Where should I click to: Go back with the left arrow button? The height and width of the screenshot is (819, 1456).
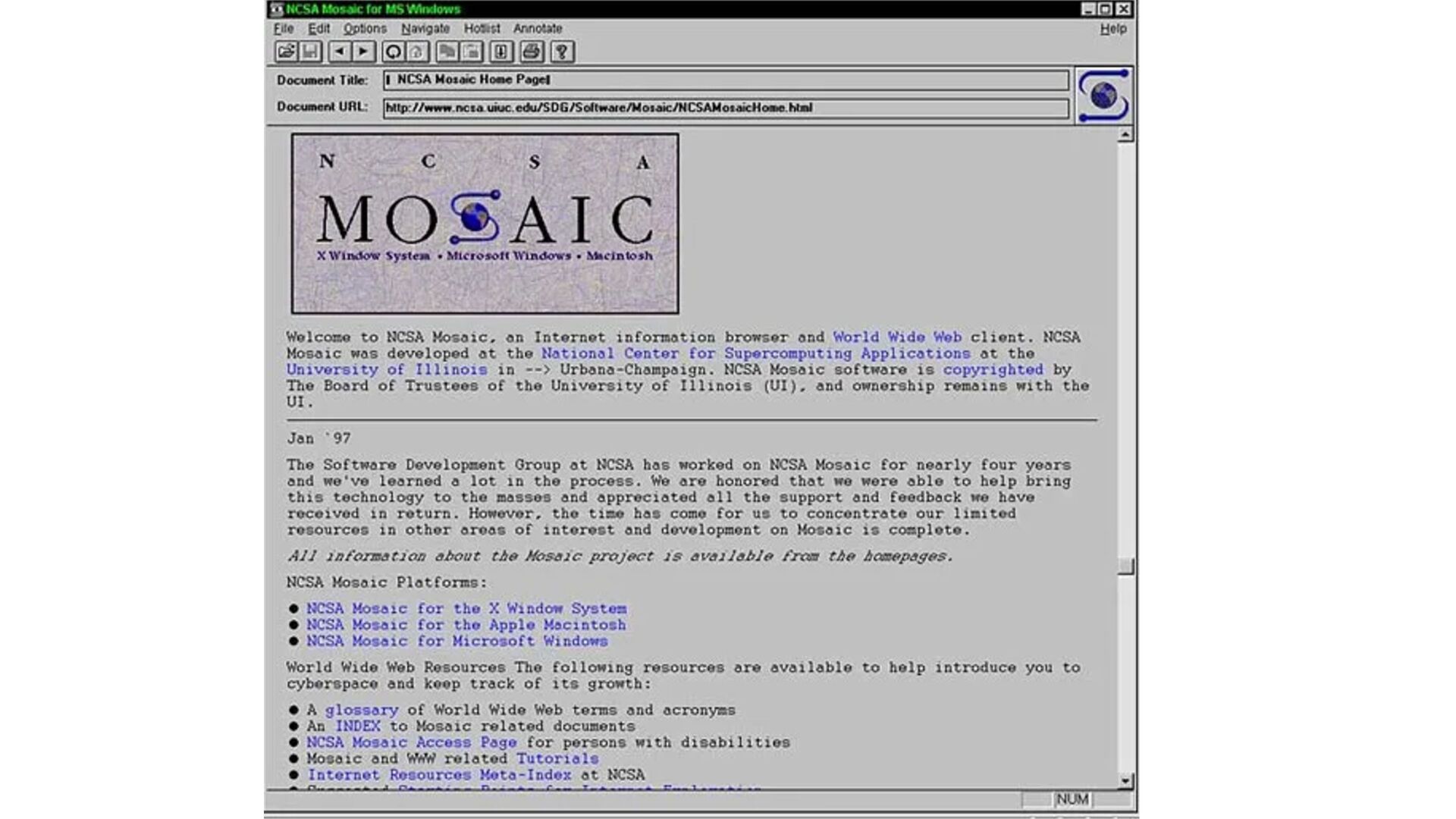[340, 52]
